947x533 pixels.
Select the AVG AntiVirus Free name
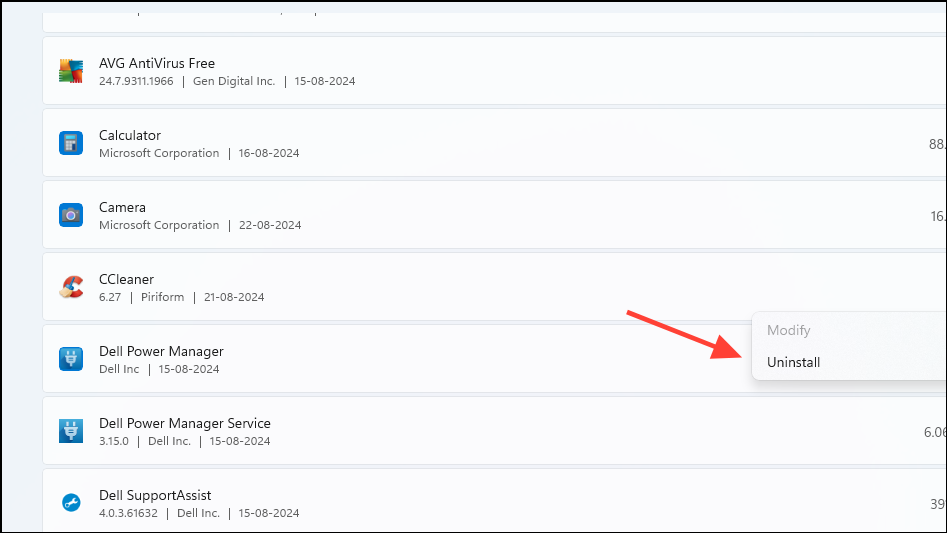pos(157,63)
